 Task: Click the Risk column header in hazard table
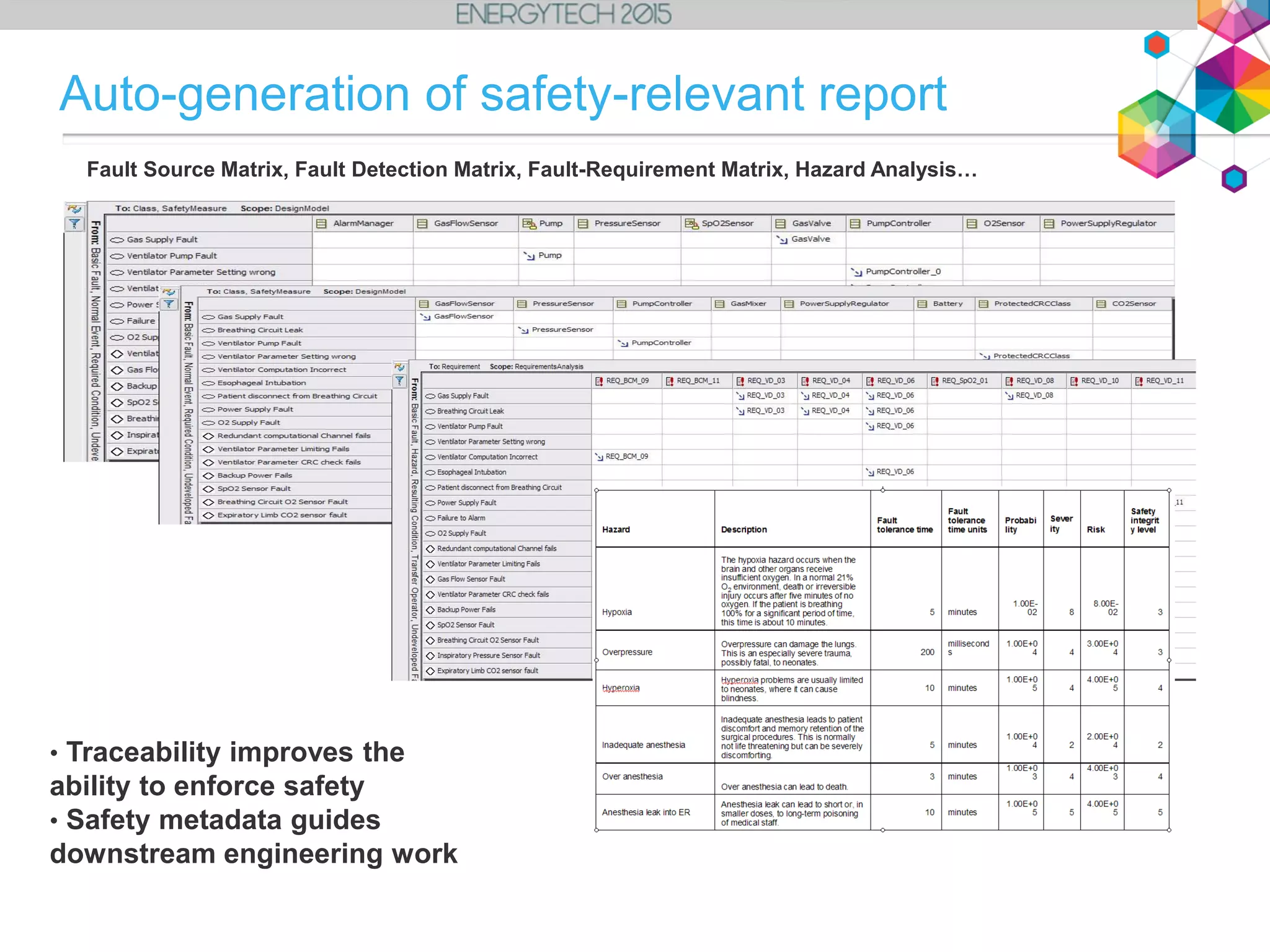pos(1102,519)
